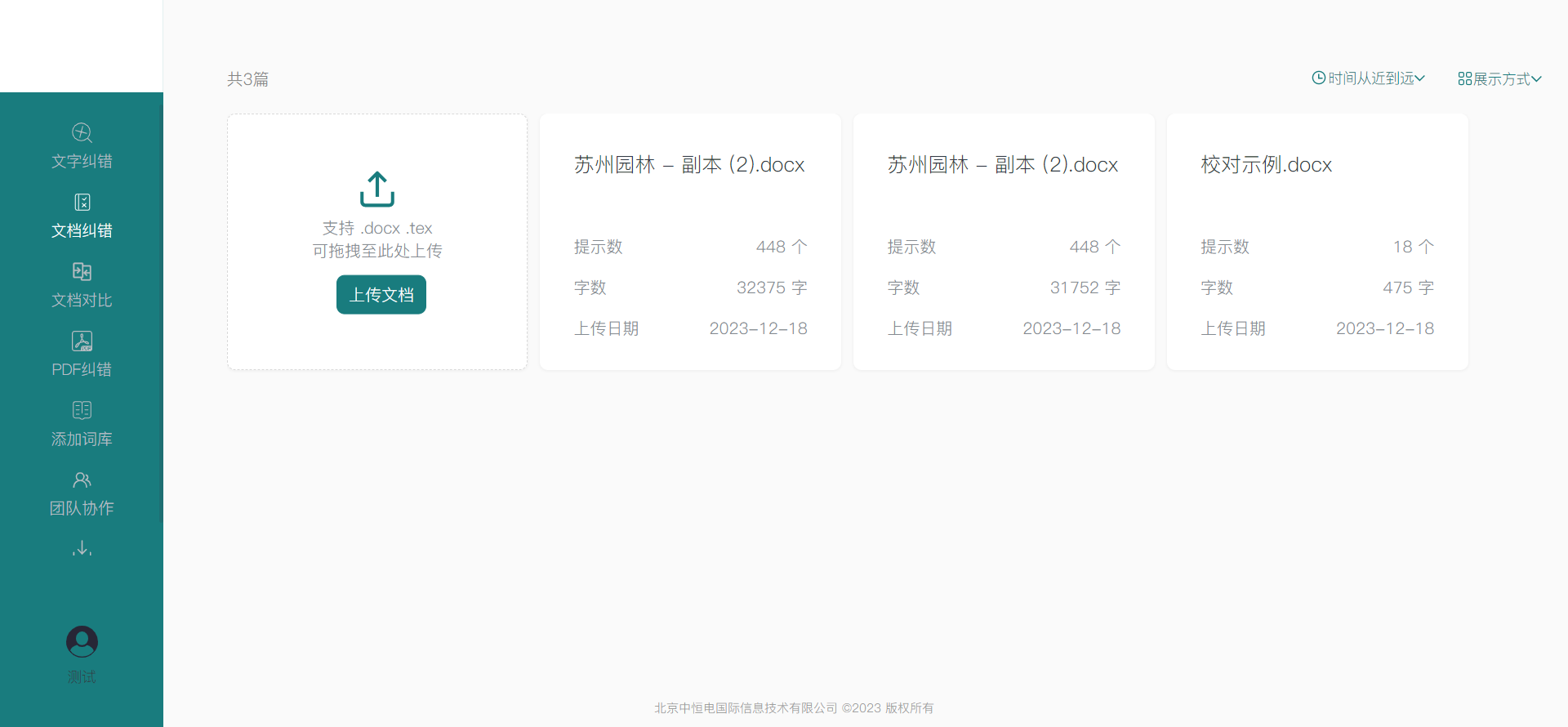Click the 支持 .docx .tex hint text
Screen dimensions: 1568x727
click(377, 228)
